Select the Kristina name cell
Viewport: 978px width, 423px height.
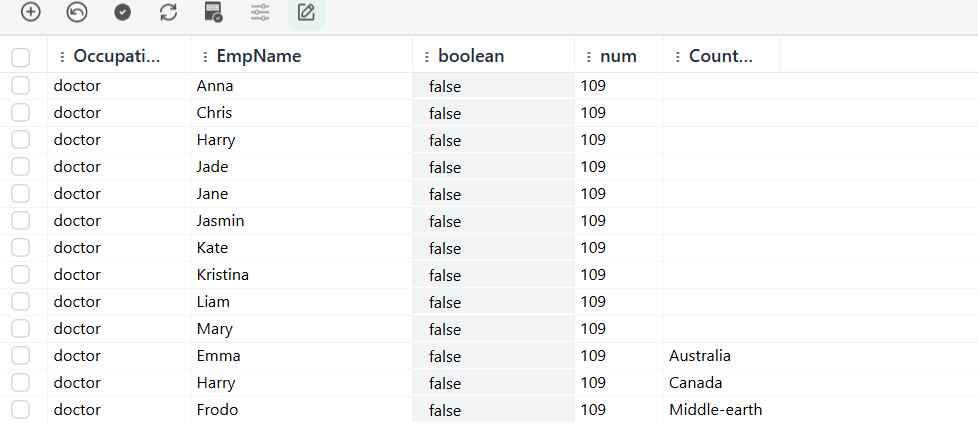pyautogui.click(x=302, y=275)
